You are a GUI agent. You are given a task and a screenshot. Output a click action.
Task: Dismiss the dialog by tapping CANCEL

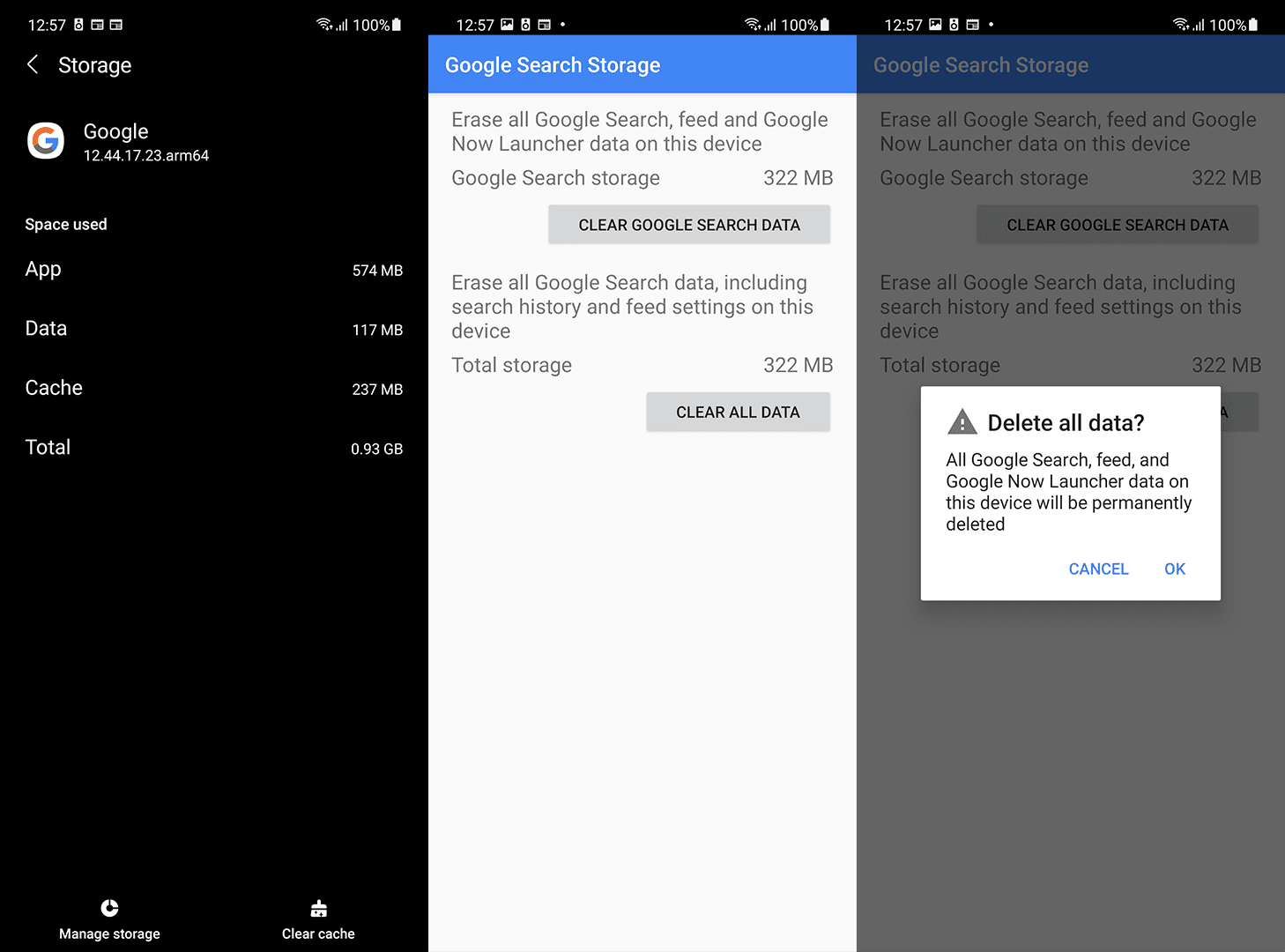click(x=1098, y=569)
